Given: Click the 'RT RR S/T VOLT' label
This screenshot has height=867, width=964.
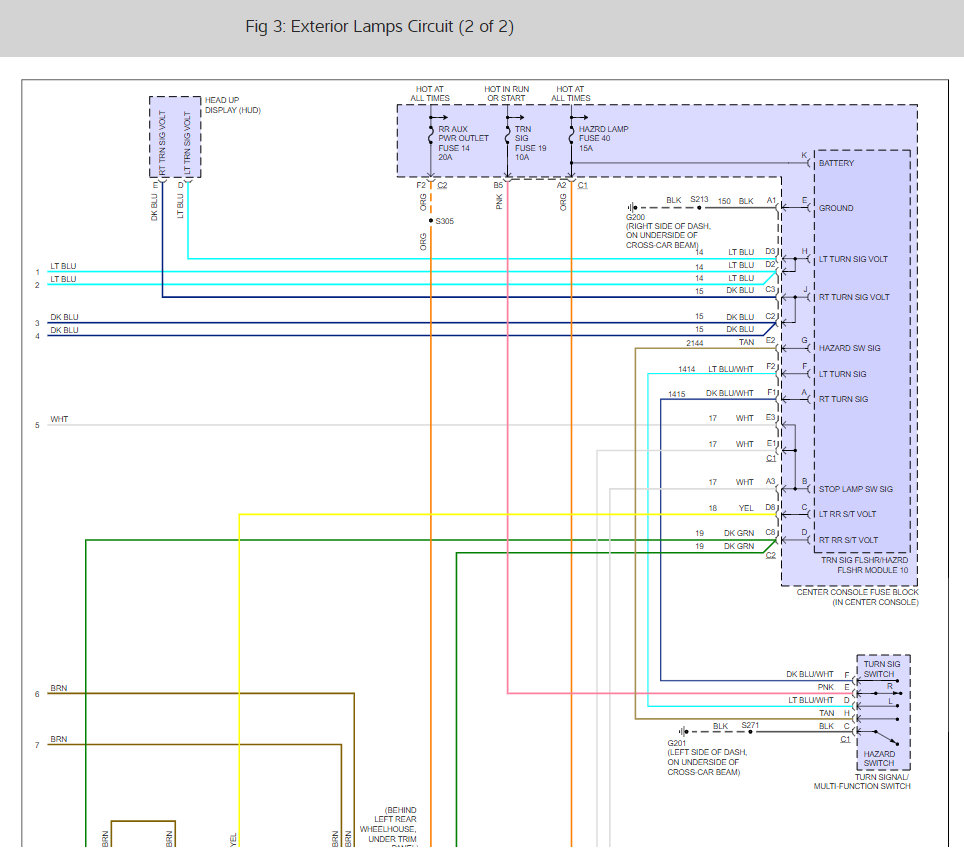Looking at the screenshot, I should 848,540.
